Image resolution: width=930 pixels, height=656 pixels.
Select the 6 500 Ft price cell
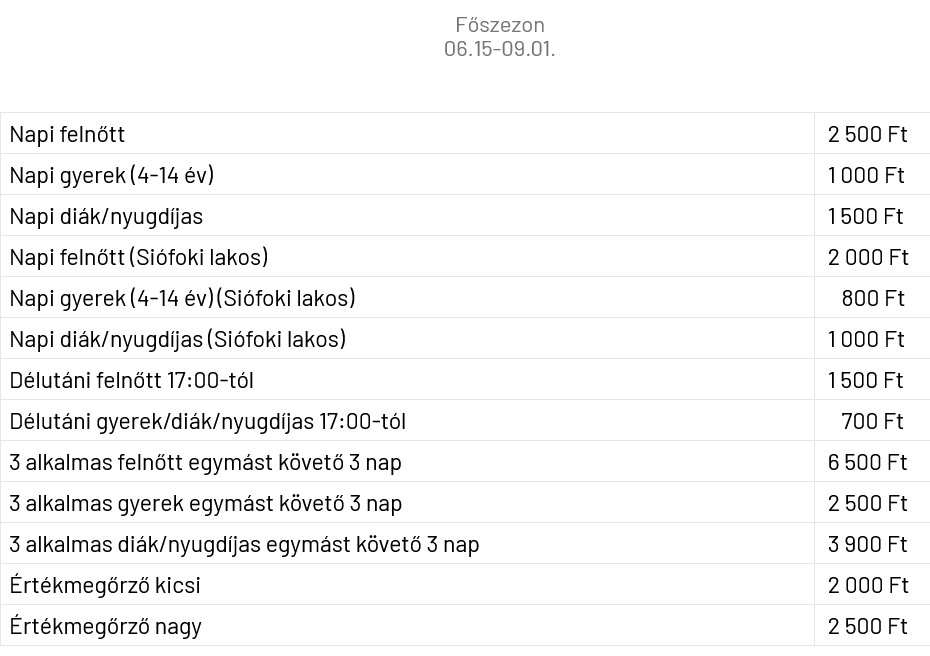(867, 462)
